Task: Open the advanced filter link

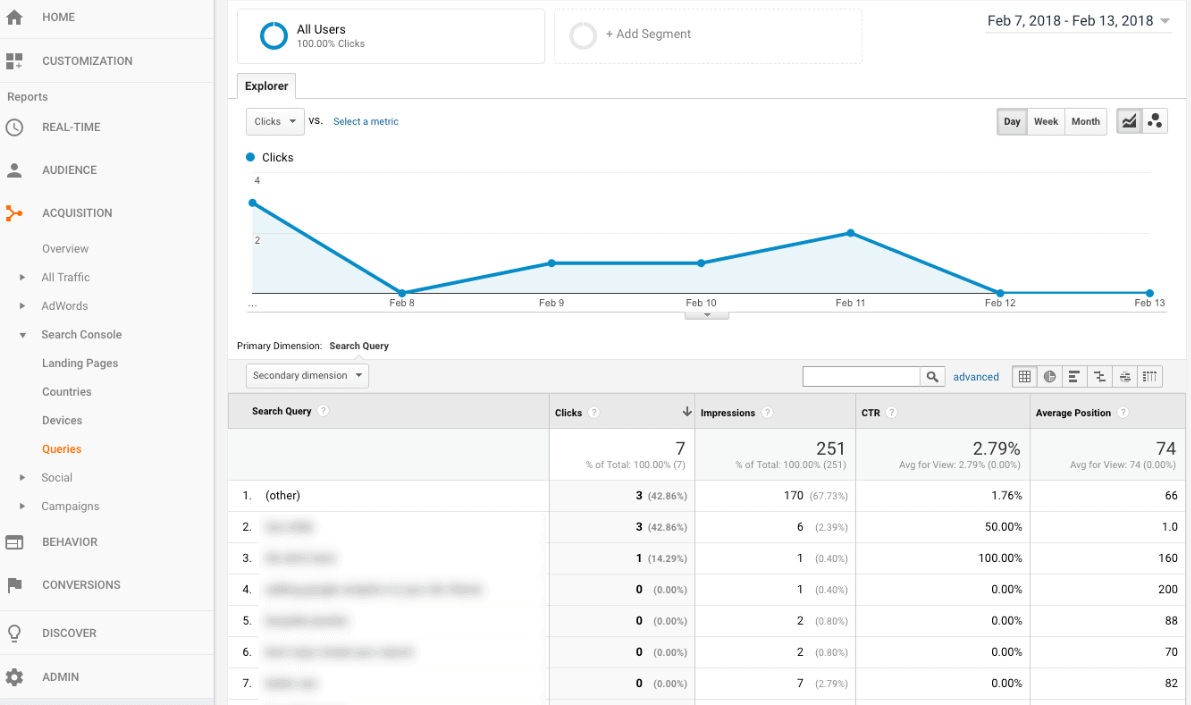Action: tap(976, 376)
